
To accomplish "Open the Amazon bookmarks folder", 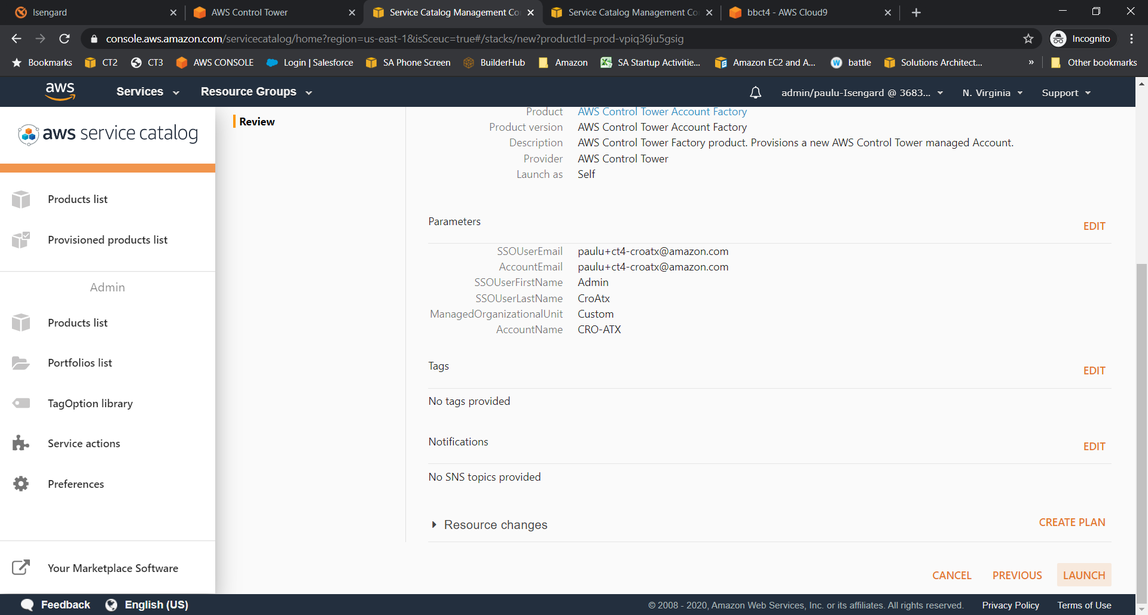I will coord(562,62).
